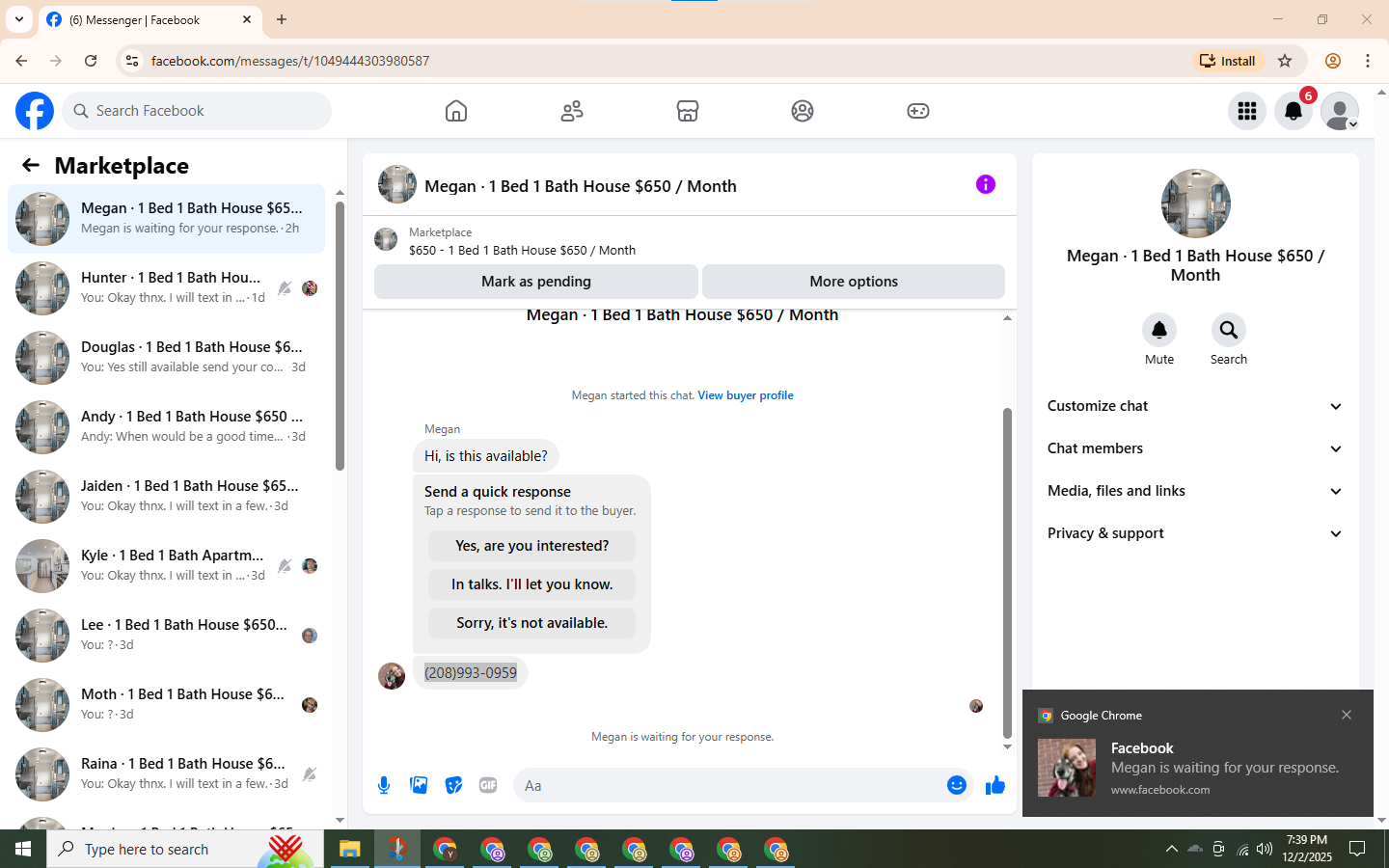Bookmark this page with the star icon
The image size is (1389, 868).
(1285, 61)
